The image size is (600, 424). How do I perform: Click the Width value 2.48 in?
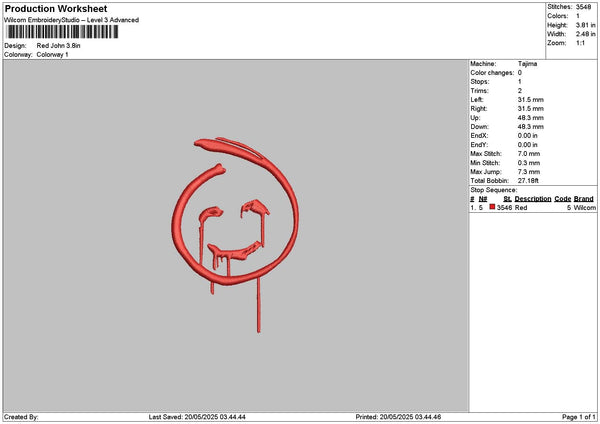click(585, 34)
